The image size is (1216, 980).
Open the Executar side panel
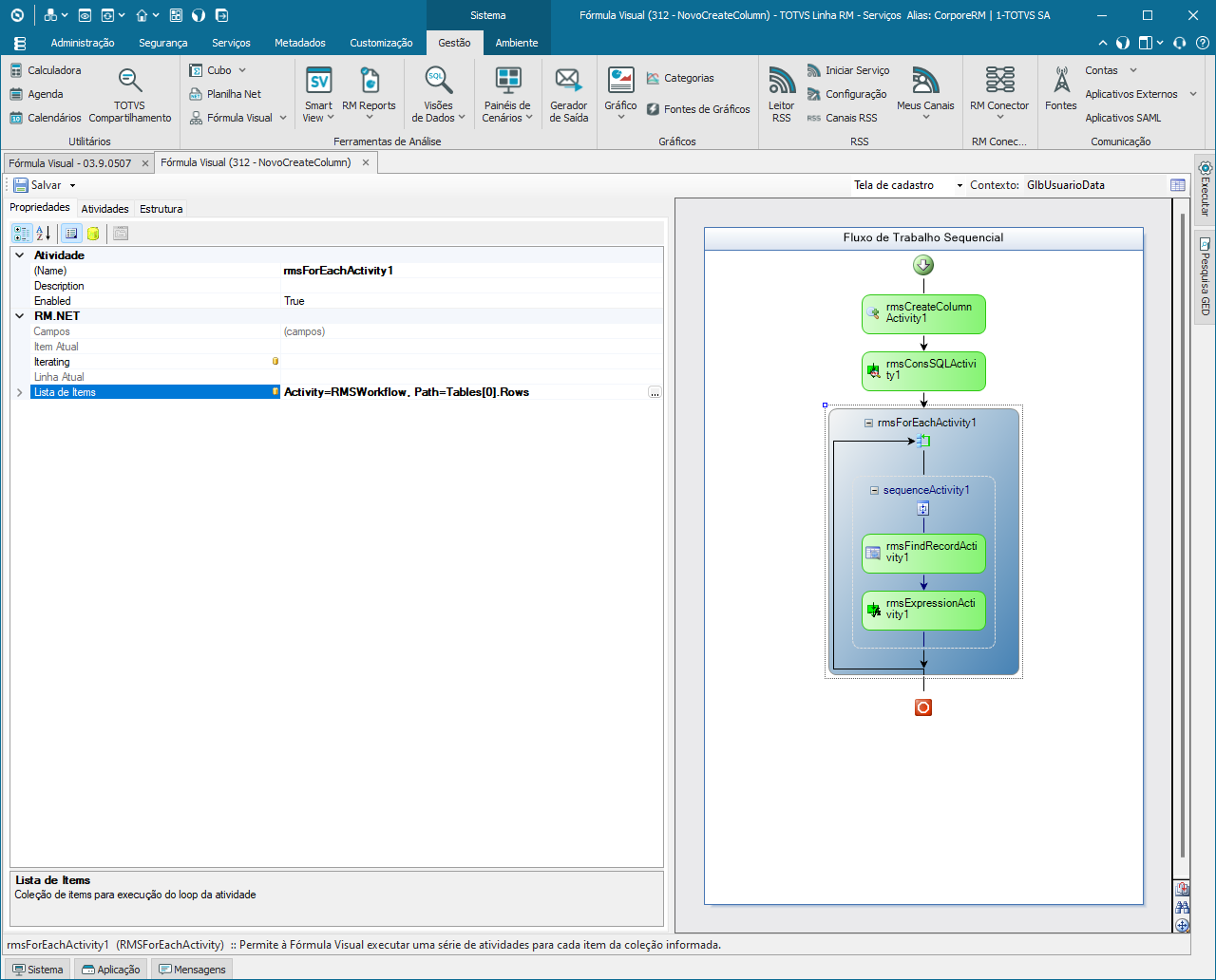coord(1205,188)
